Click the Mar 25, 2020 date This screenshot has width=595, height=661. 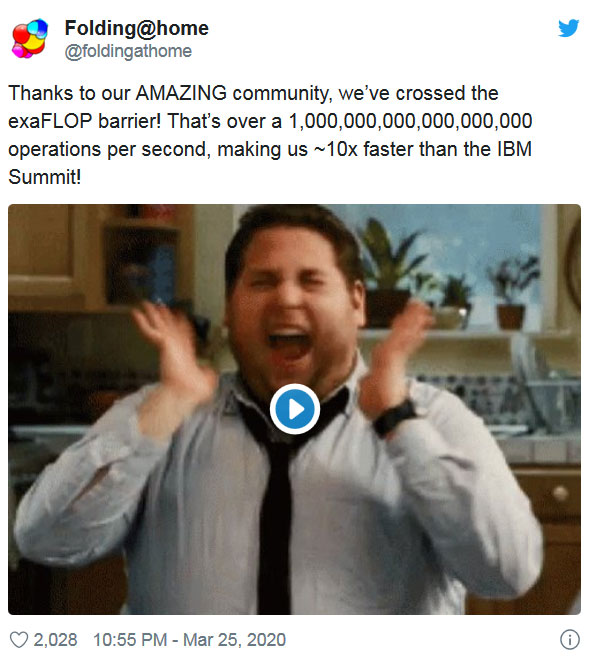click(234, 640)
